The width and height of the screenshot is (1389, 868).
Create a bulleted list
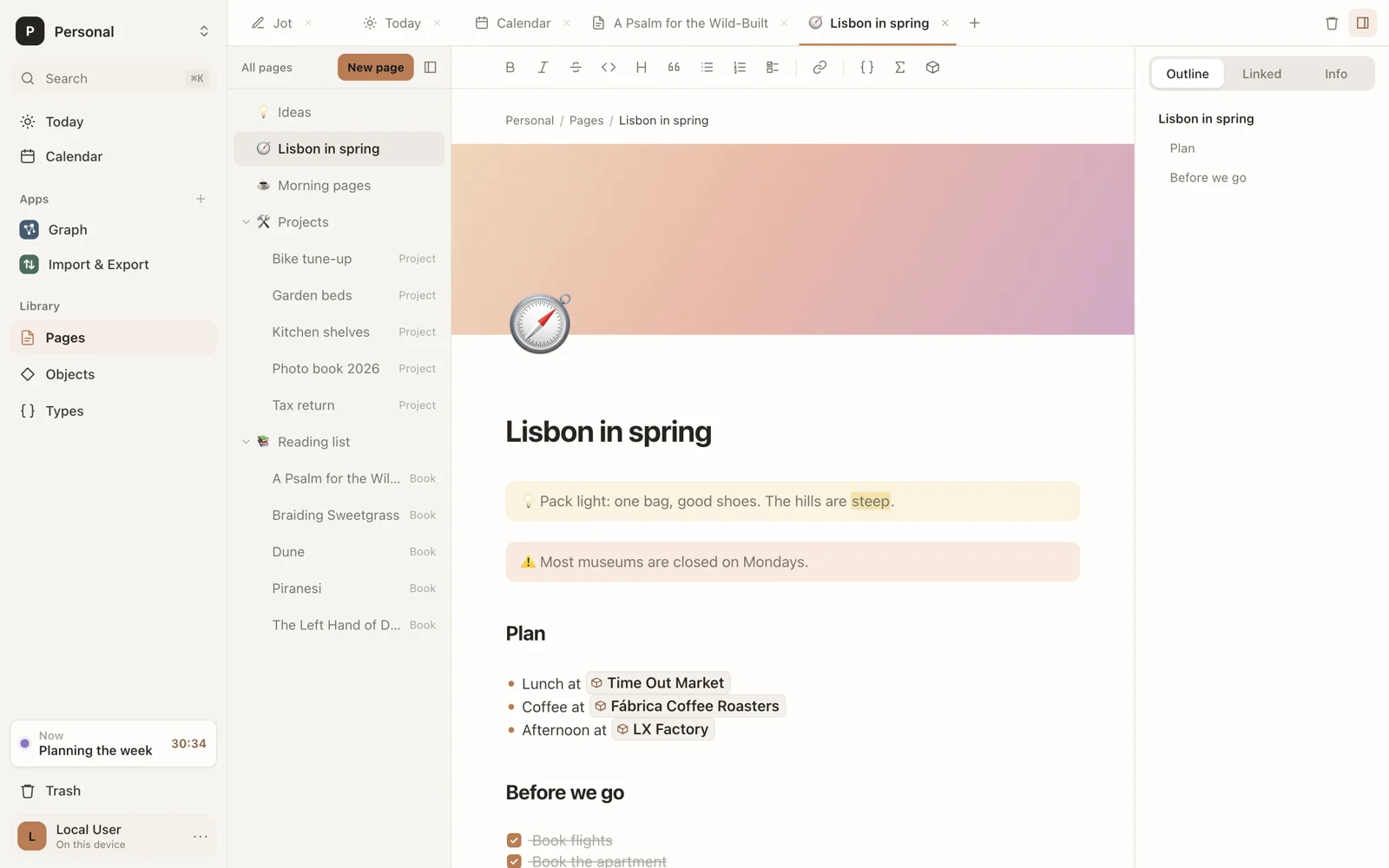tap(707, 68)
